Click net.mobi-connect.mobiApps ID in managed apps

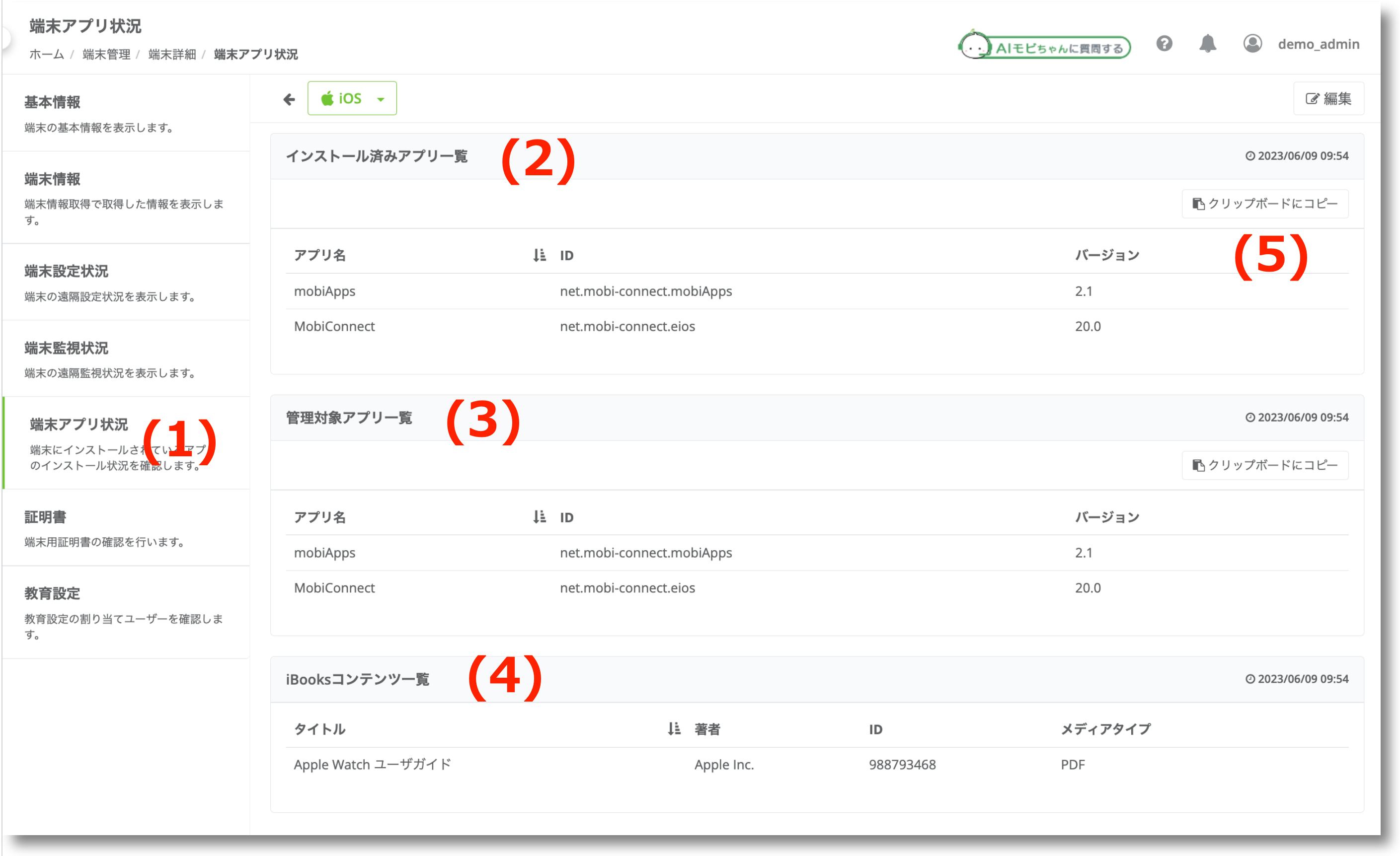[646, 553]
